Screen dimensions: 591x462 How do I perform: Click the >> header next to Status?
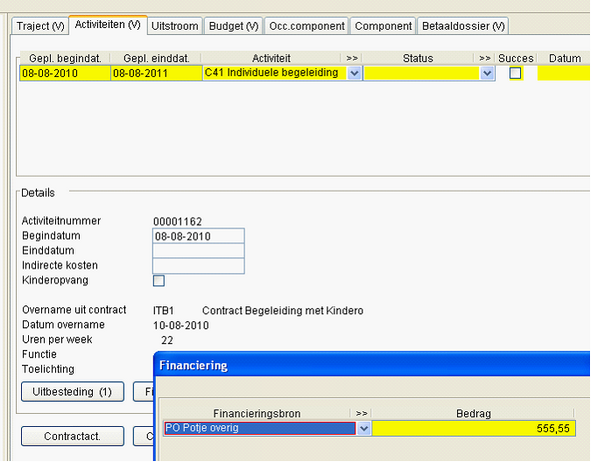click(x=485, y=58)
